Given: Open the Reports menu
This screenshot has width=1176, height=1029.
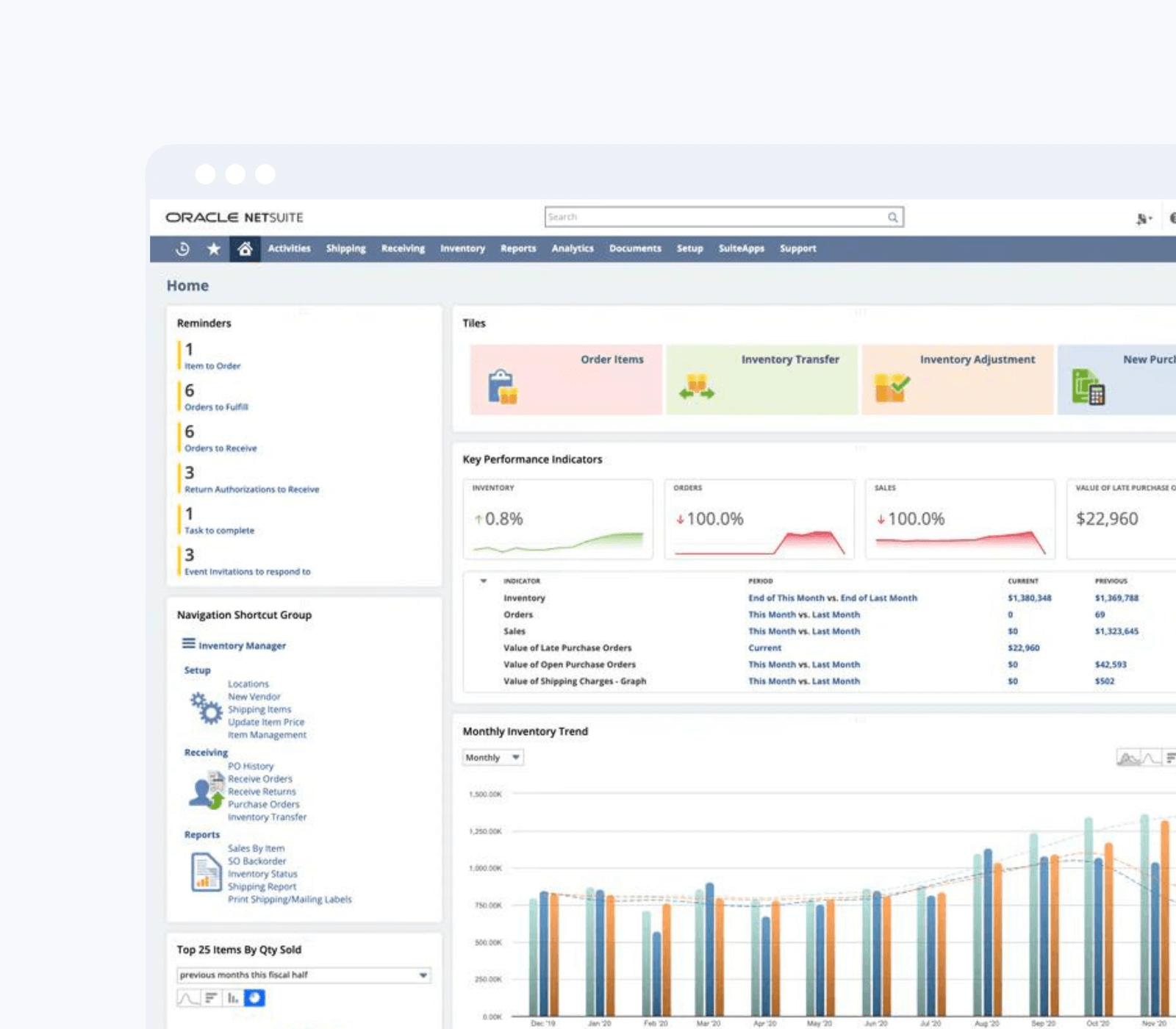Looking at the screenshot, I should click(x=518, y=249).
